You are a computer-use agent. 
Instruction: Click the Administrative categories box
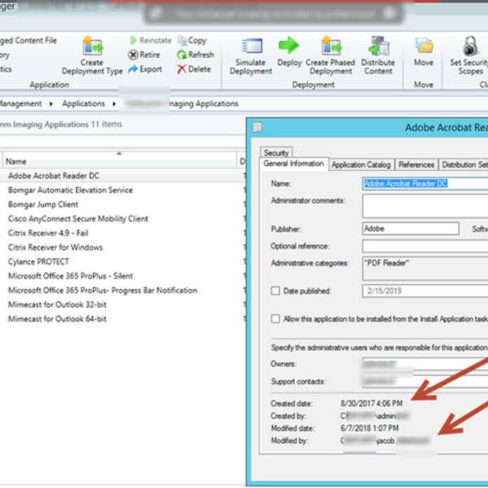coord(425,268)
